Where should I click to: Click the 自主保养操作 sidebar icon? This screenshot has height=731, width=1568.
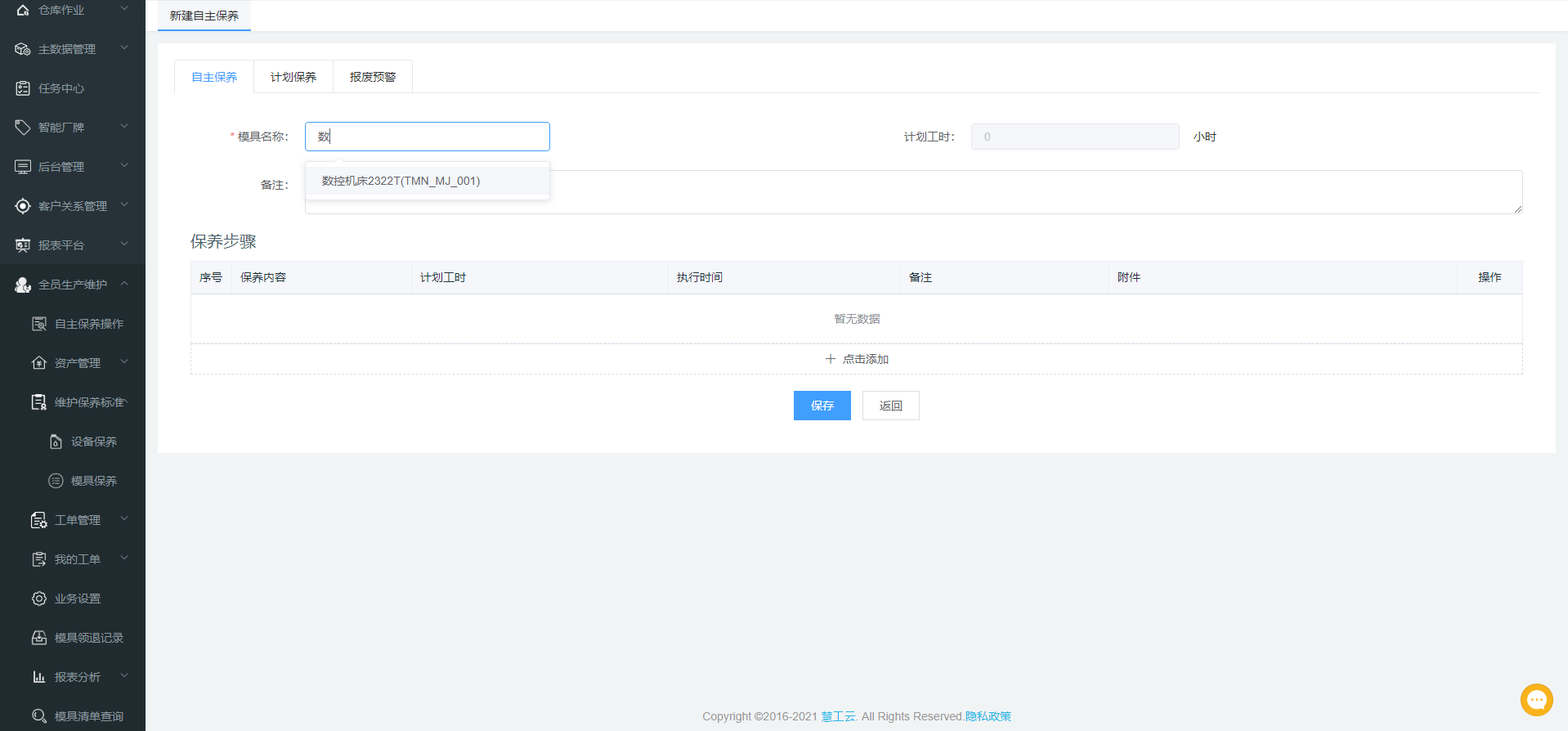39,324
